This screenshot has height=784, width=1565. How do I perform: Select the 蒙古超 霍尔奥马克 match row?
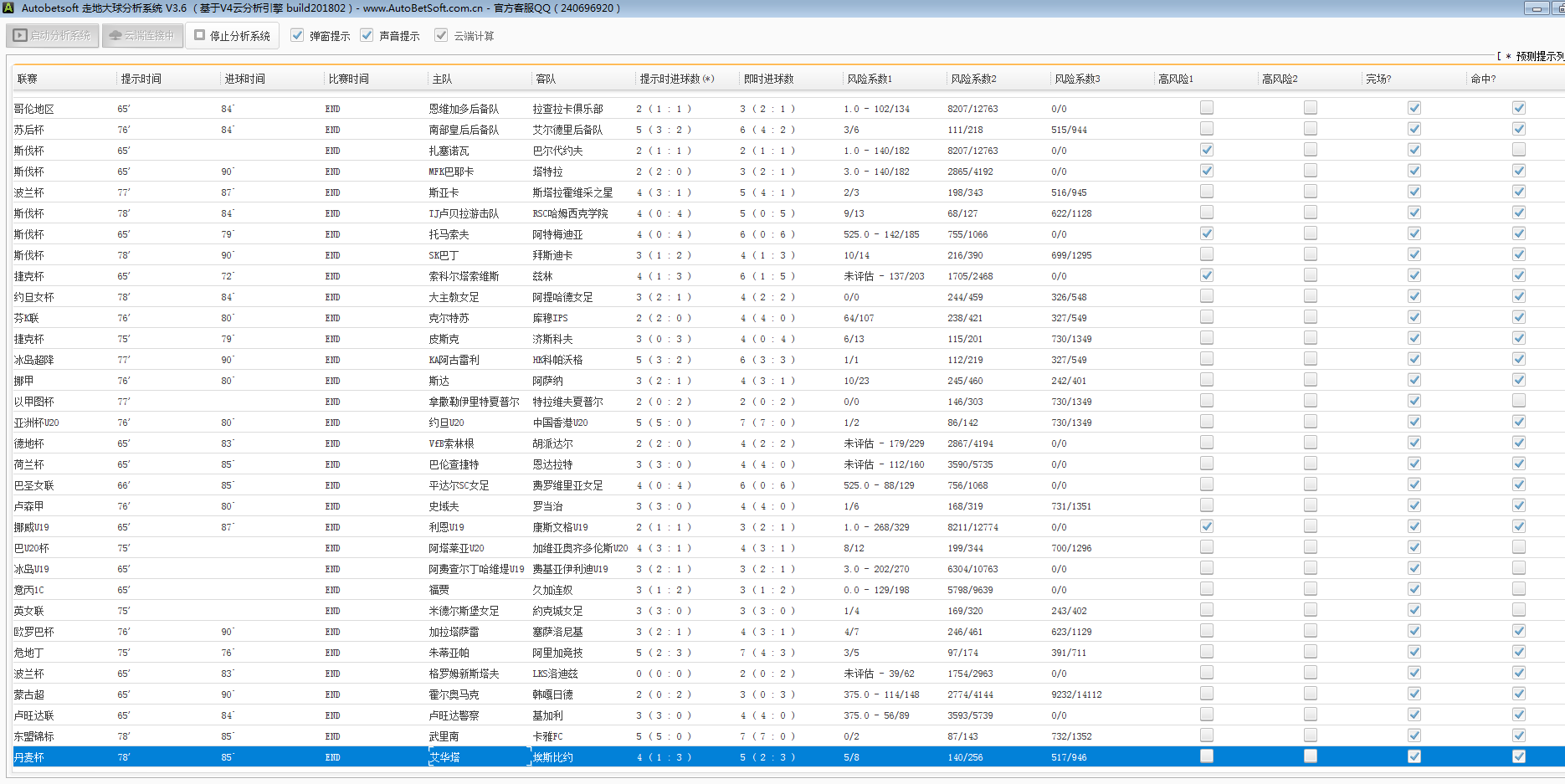tap(454, 694)
